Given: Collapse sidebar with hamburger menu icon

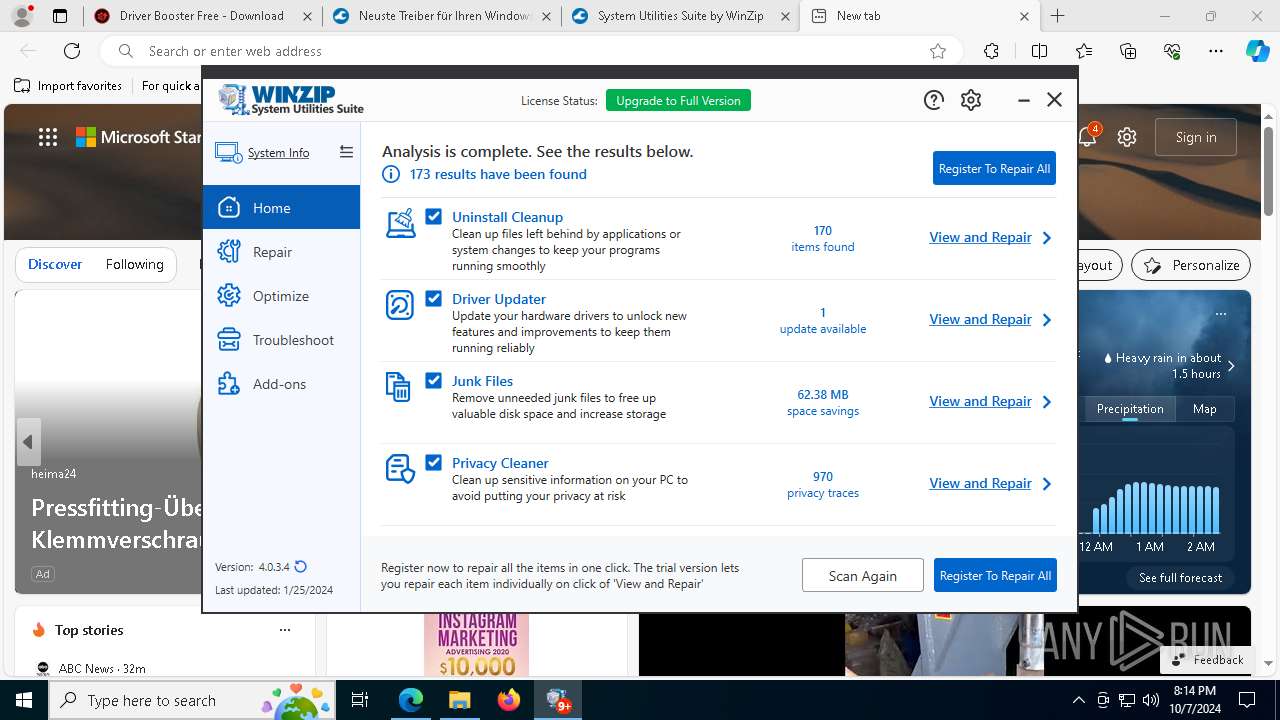Looking at the screenshot, I should pyautogui.click(x=346, y=152).
